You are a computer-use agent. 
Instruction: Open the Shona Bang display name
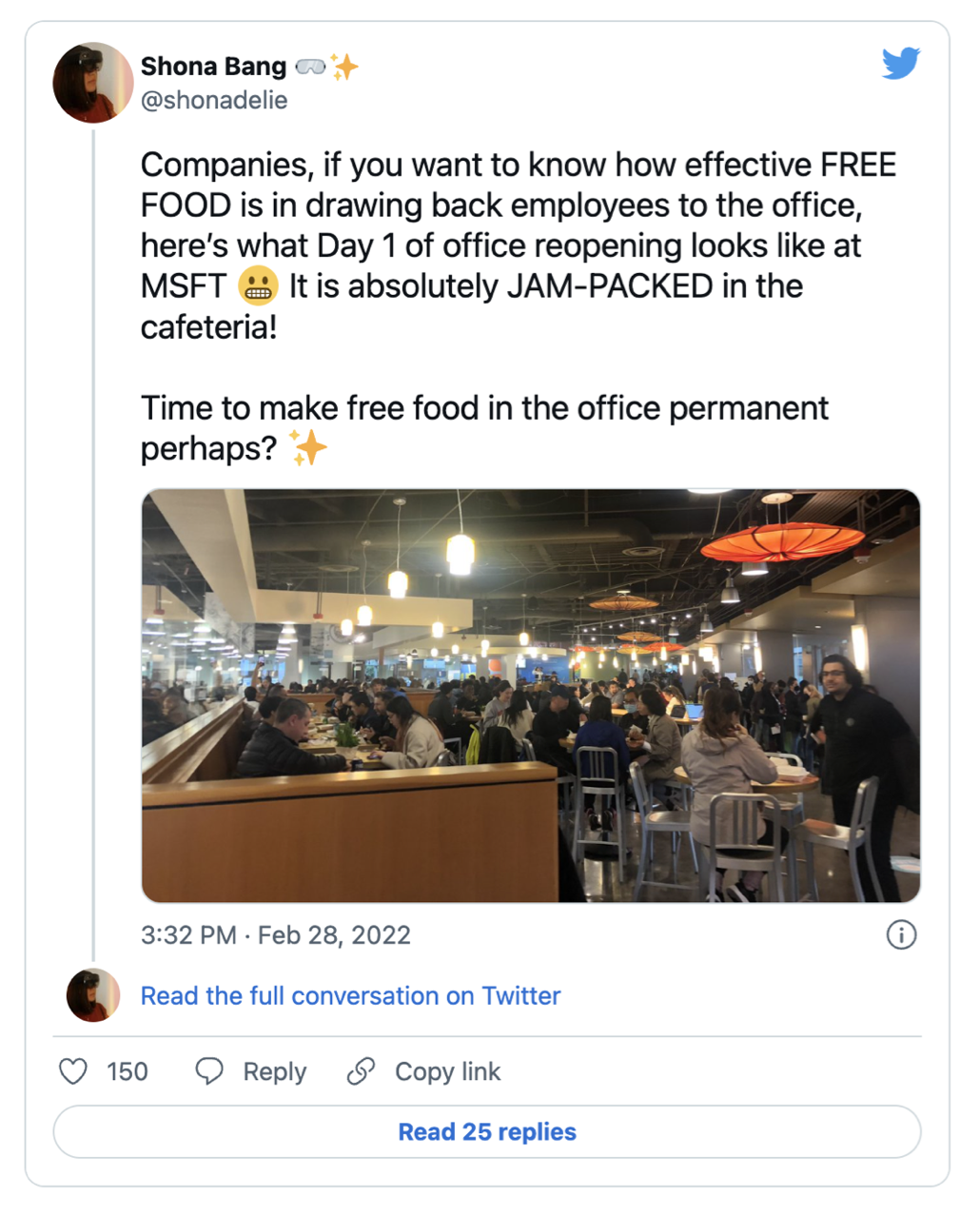[213, 67]
